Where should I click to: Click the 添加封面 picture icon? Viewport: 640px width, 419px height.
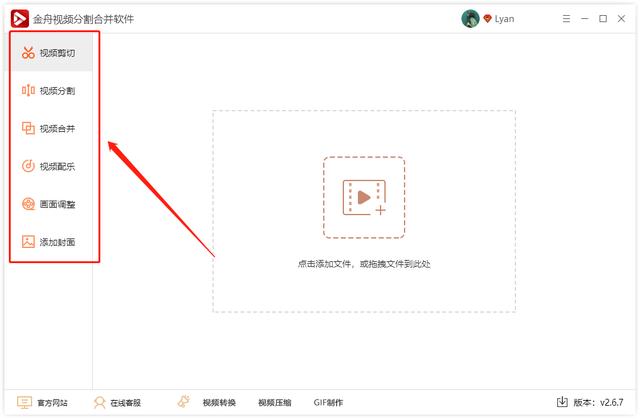click(28, 242)
